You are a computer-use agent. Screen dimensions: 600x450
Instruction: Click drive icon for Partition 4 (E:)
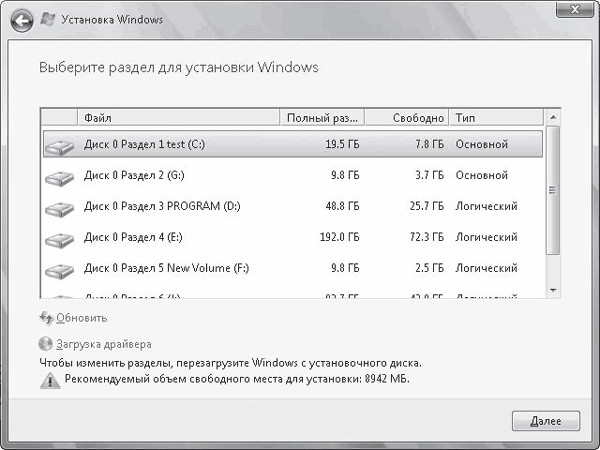[x=59, y=238]
